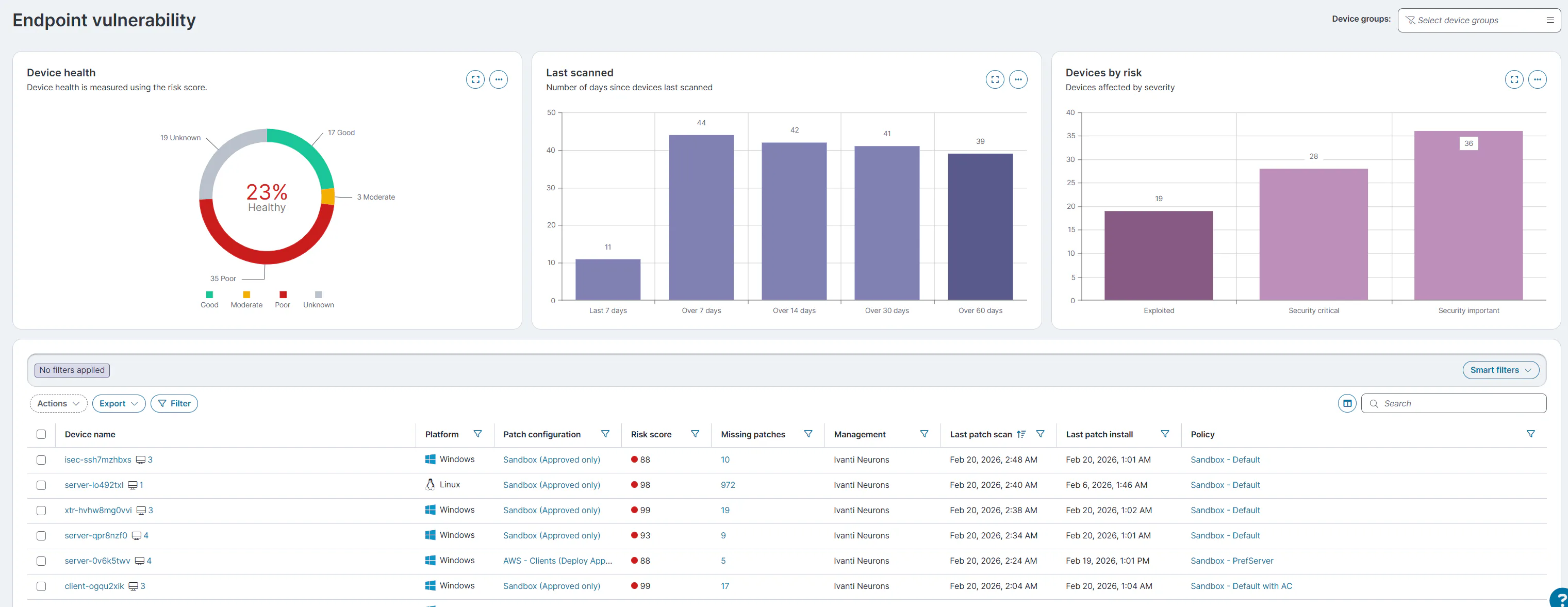1568x607 pixels.
Task: Open Sandbox - PrefServer policy link
Action: pyautogui.click(x=1231, y=561)
